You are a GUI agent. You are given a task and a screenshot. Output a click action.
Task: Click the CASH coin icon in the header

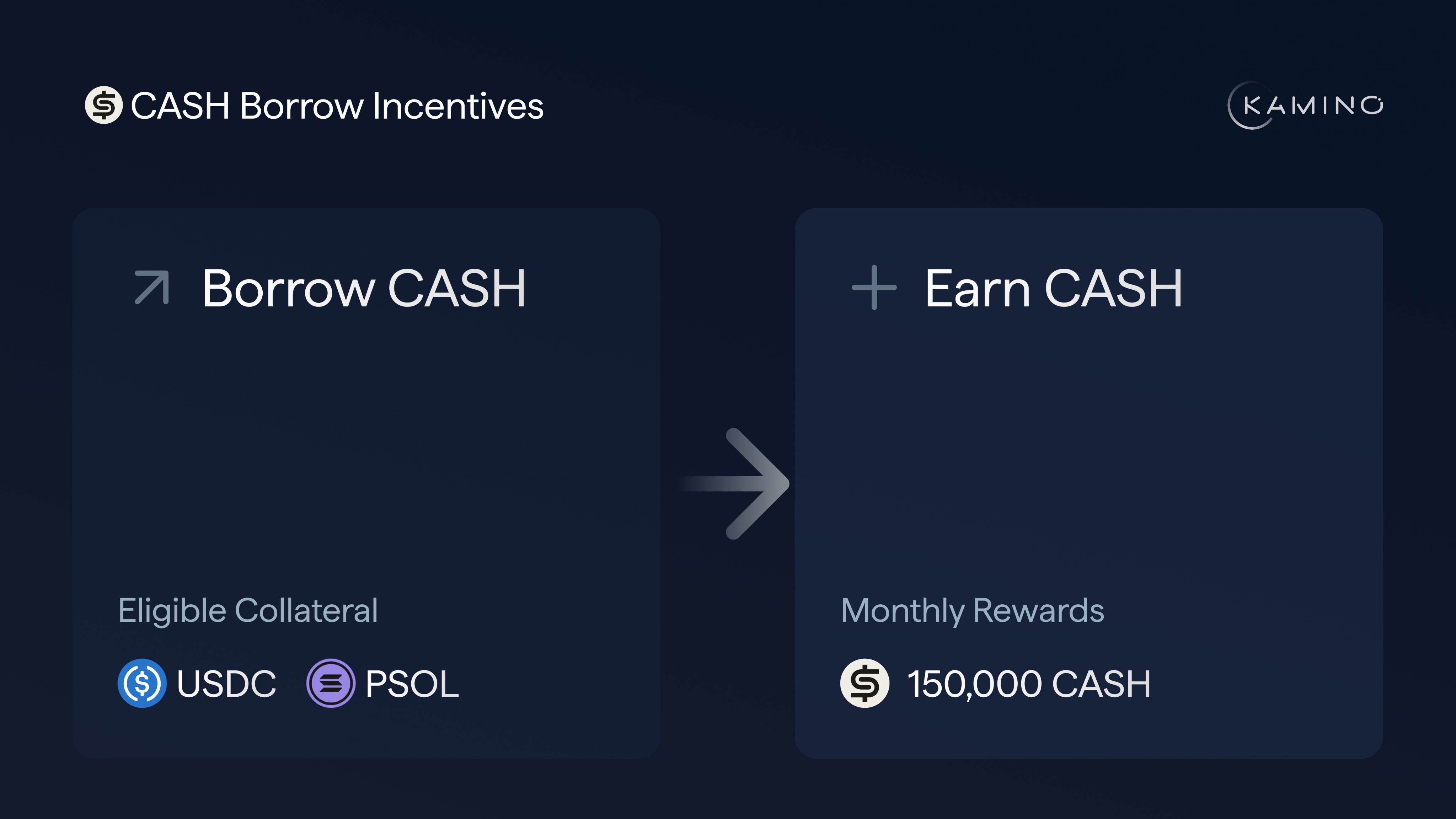click(103, 105)
